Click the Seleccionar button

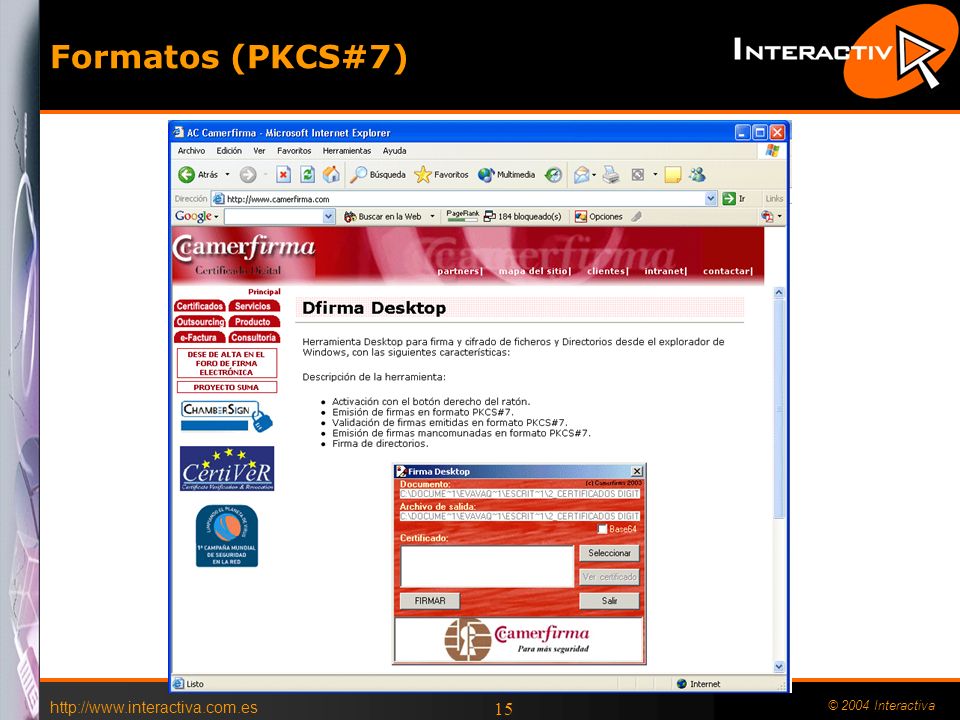[x=609, y=553]
